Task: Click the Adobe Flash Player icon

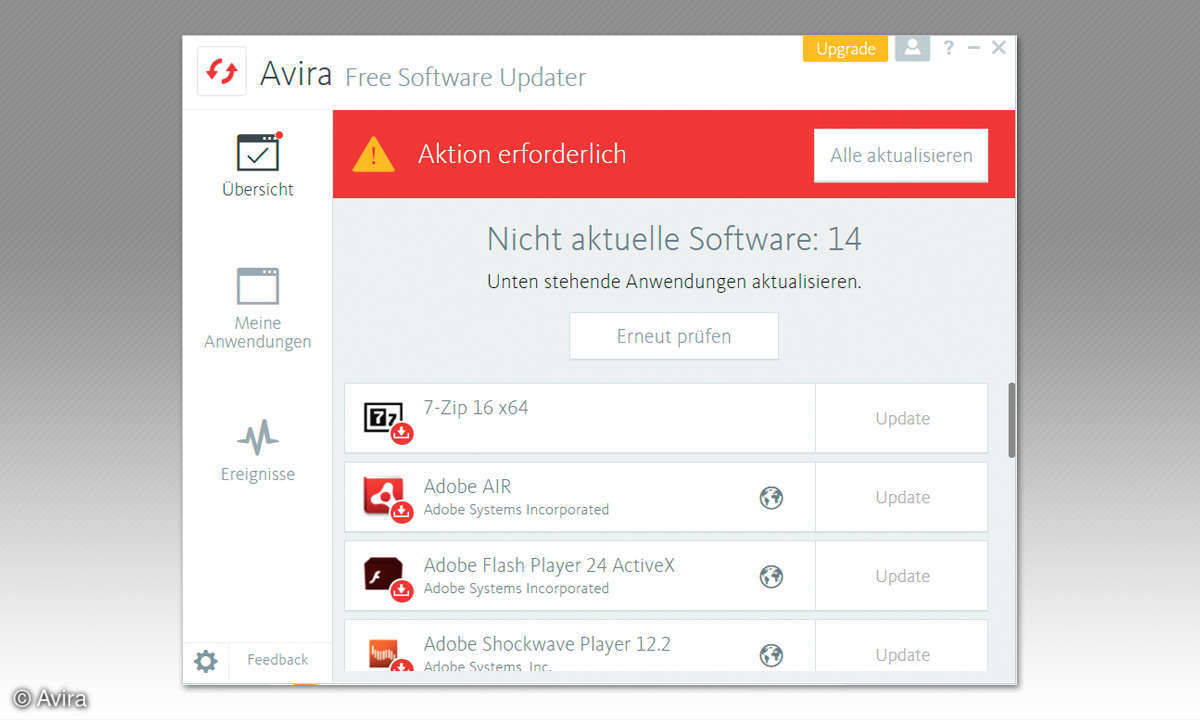Action: [x=387, y=578]
